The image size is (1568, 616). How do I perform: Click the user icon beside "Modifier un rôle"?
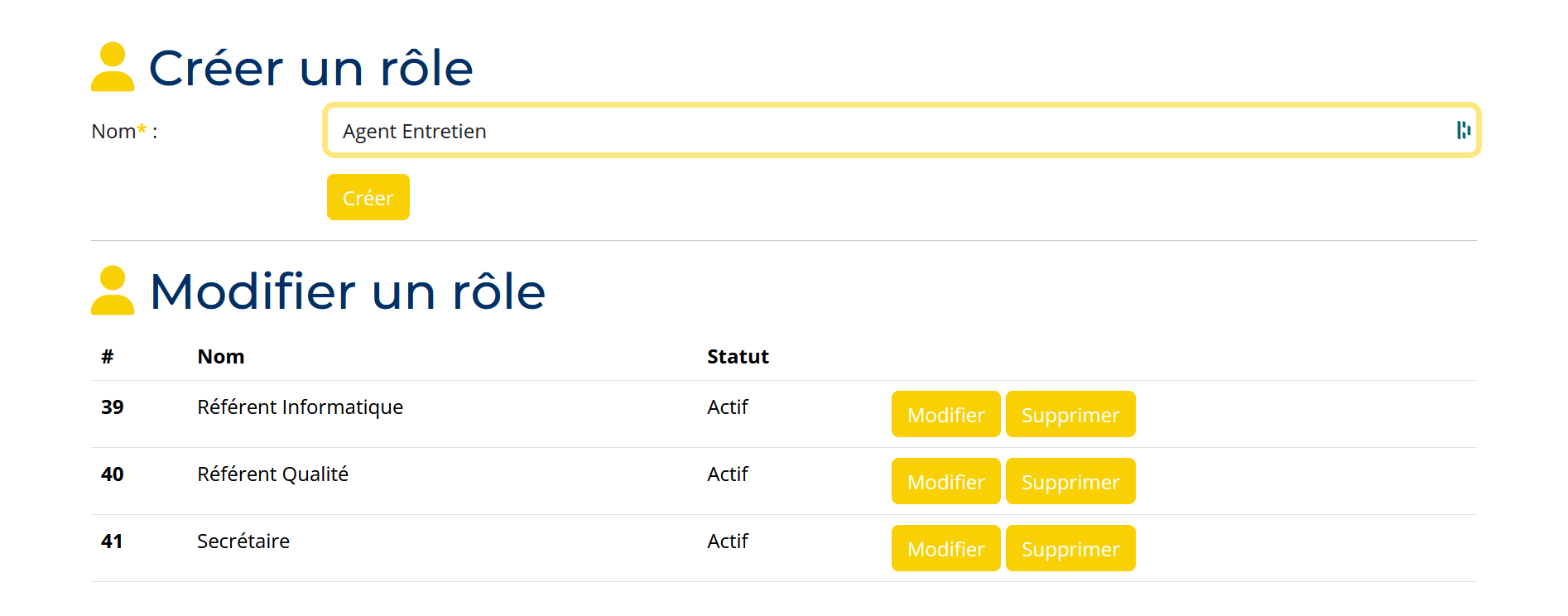(113, 291)
